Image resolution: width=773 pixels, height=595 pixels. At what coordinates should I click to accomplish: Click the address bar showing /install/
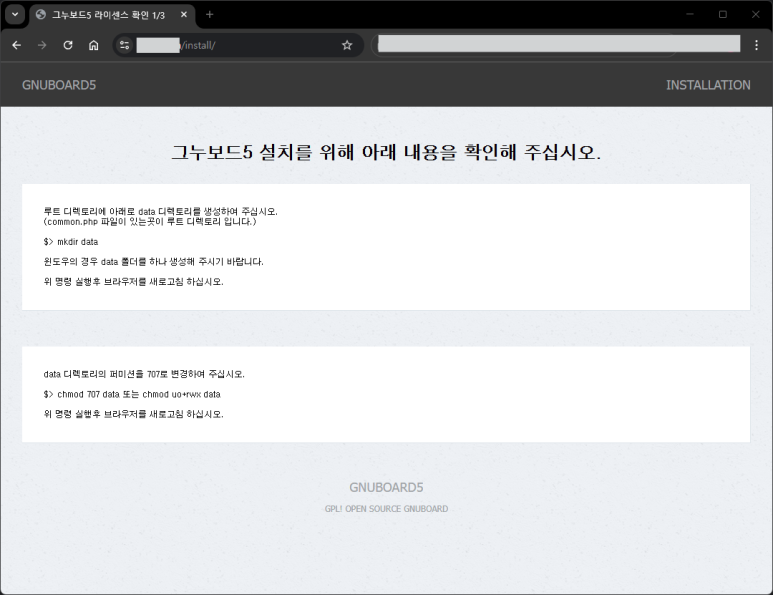[237, 45]
